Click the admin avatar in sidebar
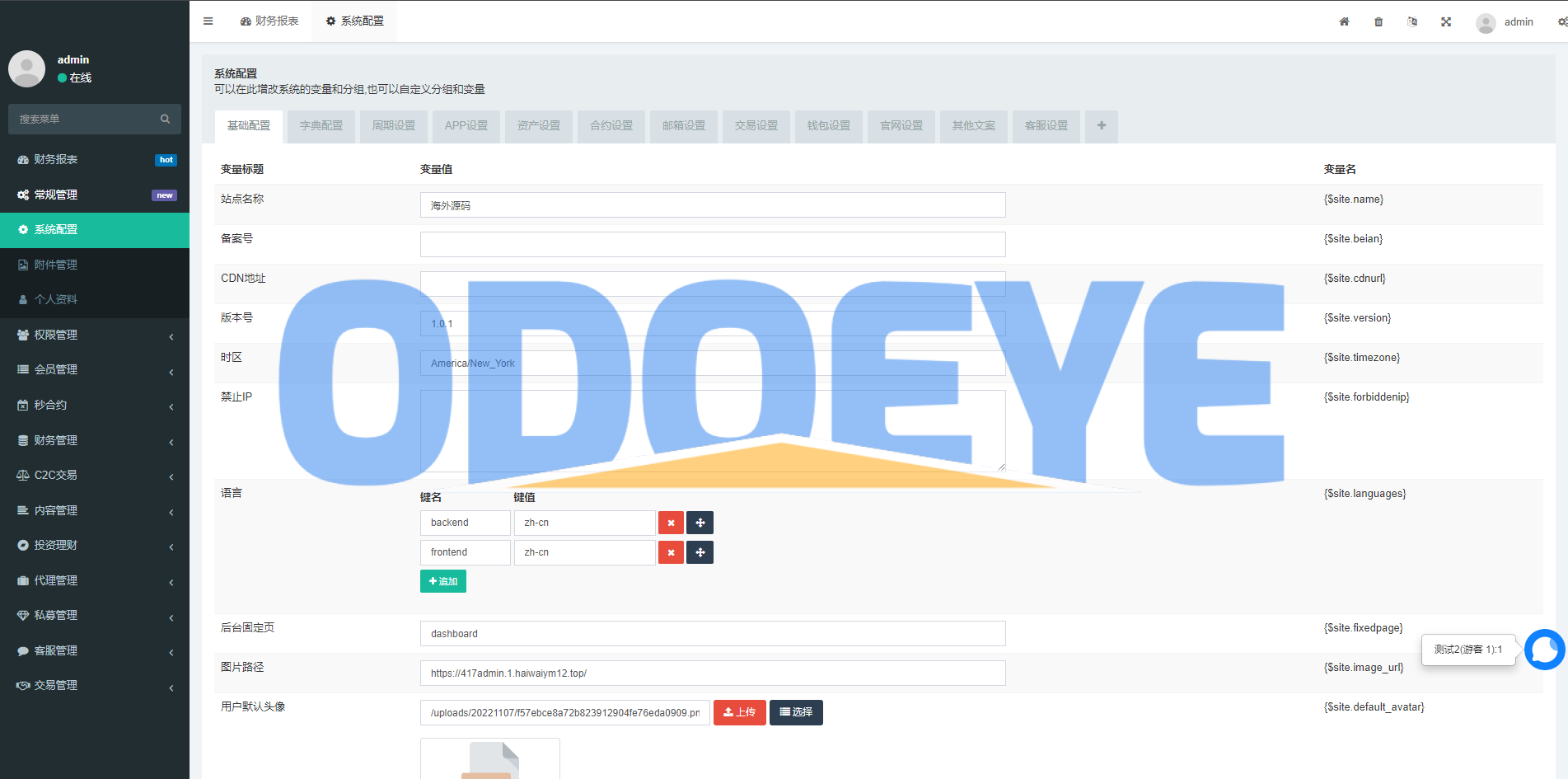This screenshot has width=1568, height=779. (26, 68)
